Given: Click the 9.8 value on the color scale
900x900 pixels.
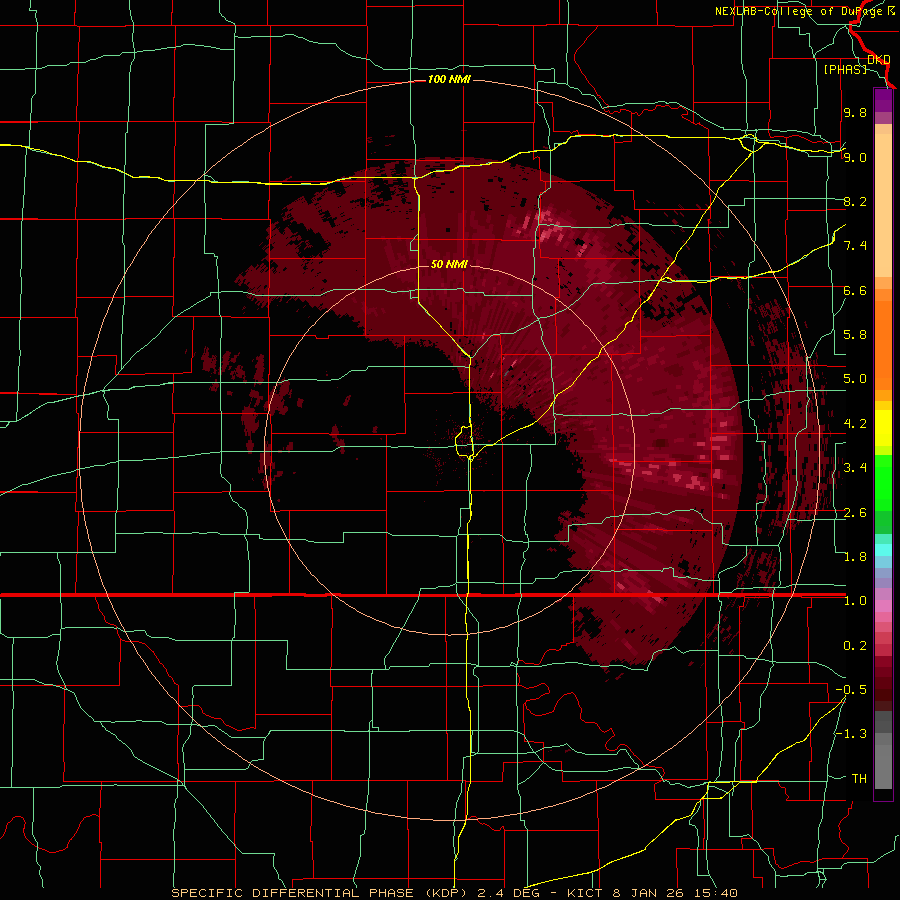Looking at the screenshot, I should click(855, 112).
